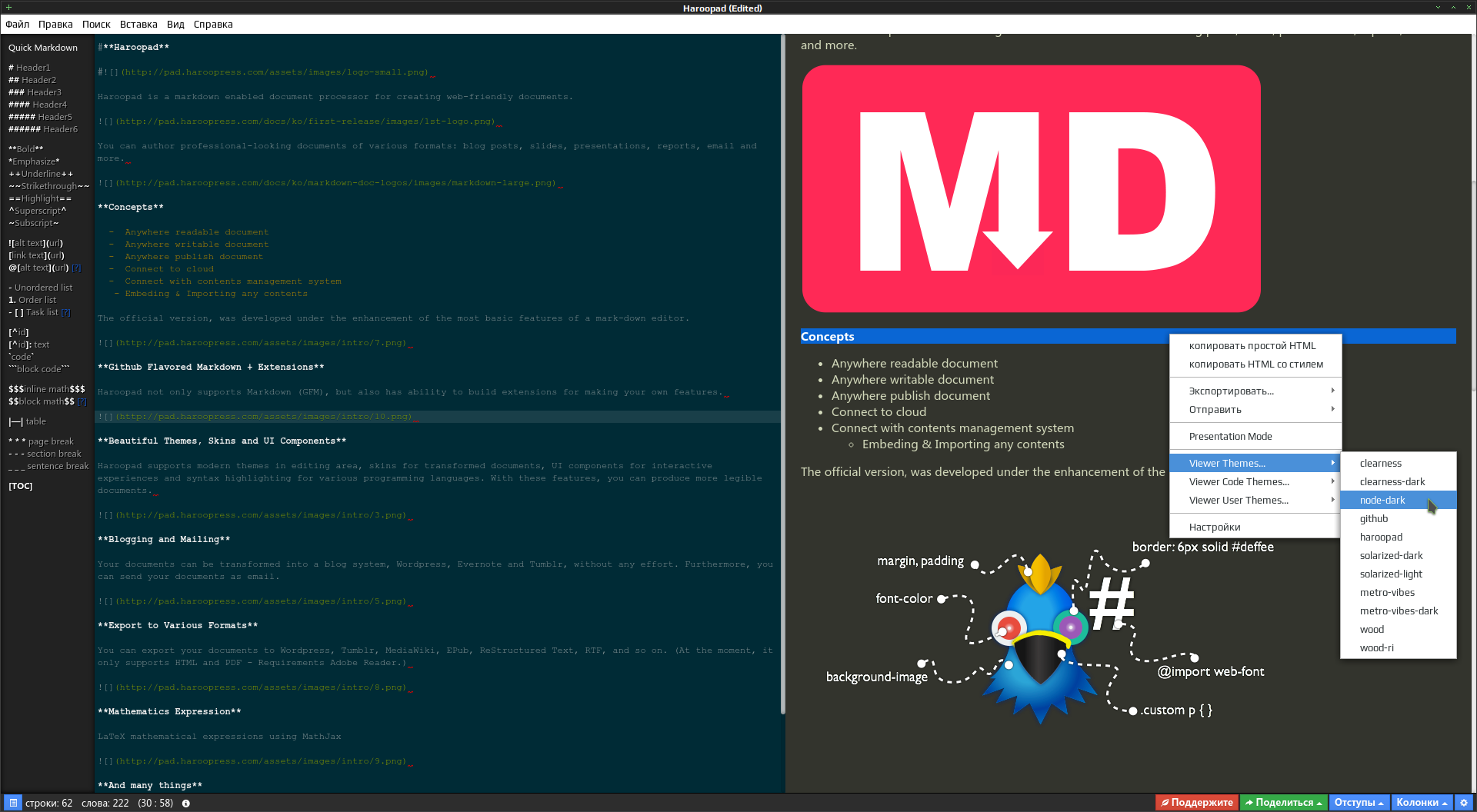Select the wood-ri viewer theme
The width and height of the screenshot is (1477, 812).
coord(1399,648)
